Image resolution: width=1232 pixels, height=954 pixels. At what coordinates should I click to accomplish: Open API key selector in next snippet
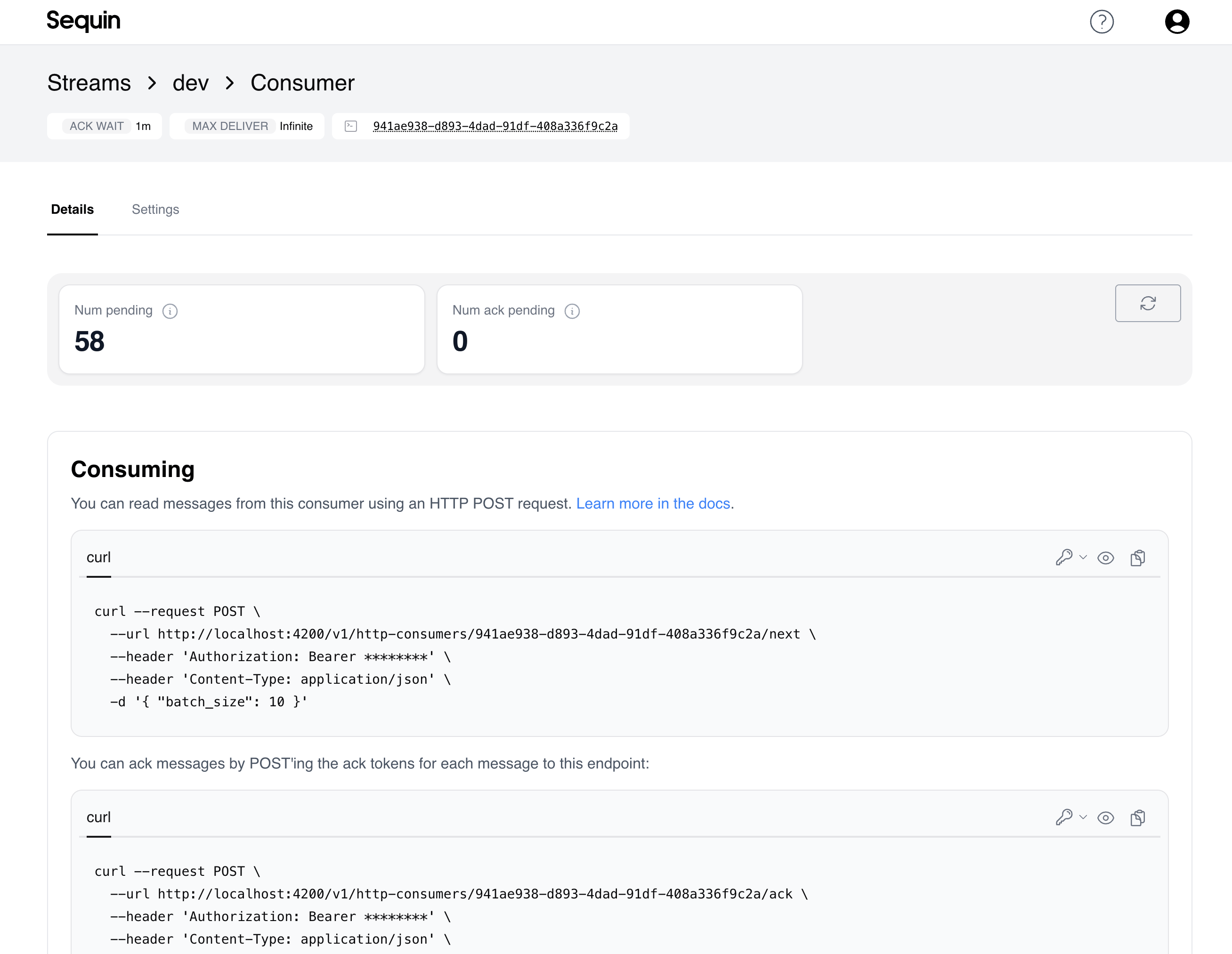coord(1064,558)
